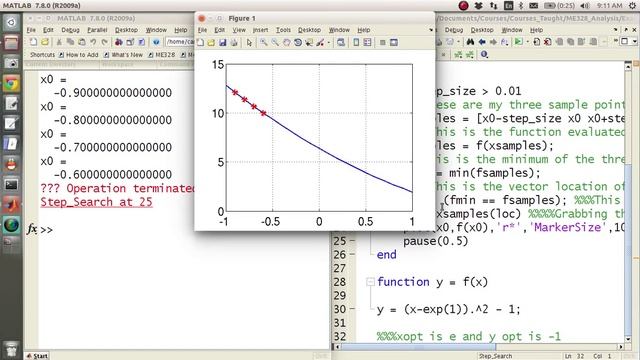Click the New M-file icon in MATLAB toolbar

click(x=33, y=42)
